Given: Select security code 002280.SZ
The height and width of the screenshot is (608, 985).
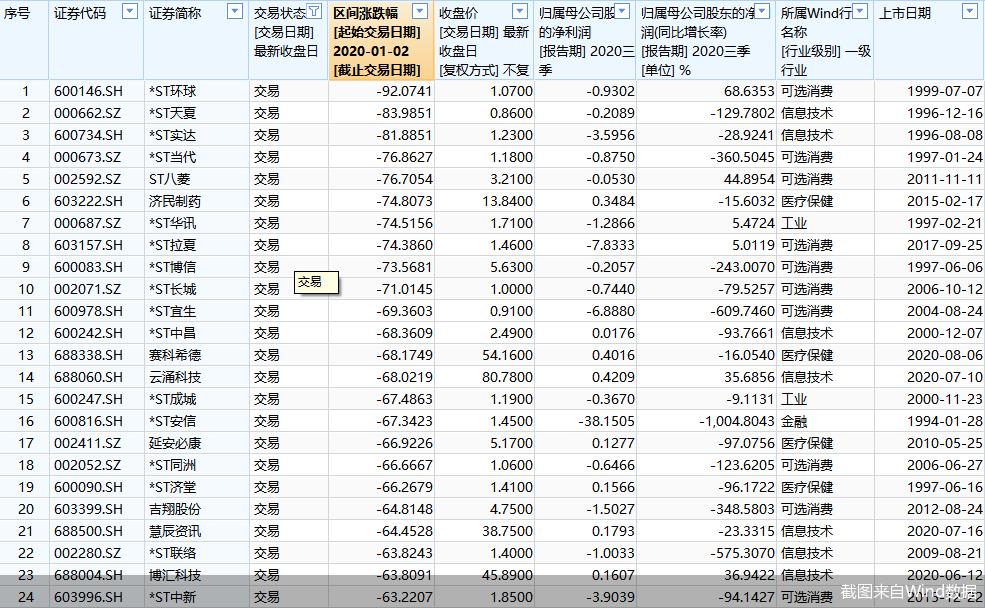Looking at the screenshot, I should [x=87, y=553].
